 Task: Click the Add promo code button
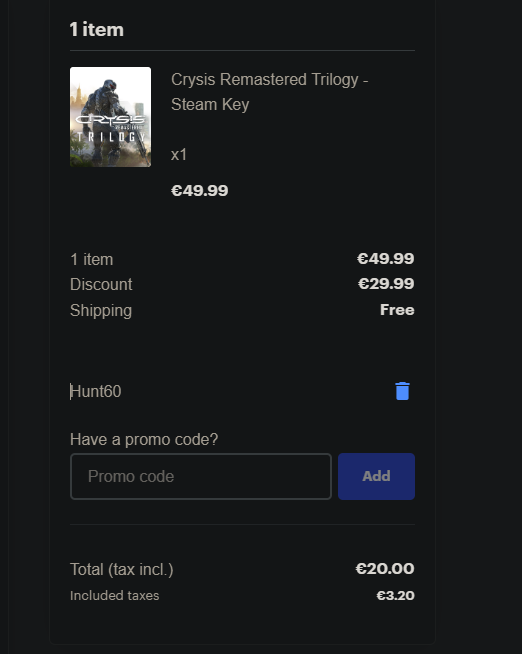(x=376, y=476)
